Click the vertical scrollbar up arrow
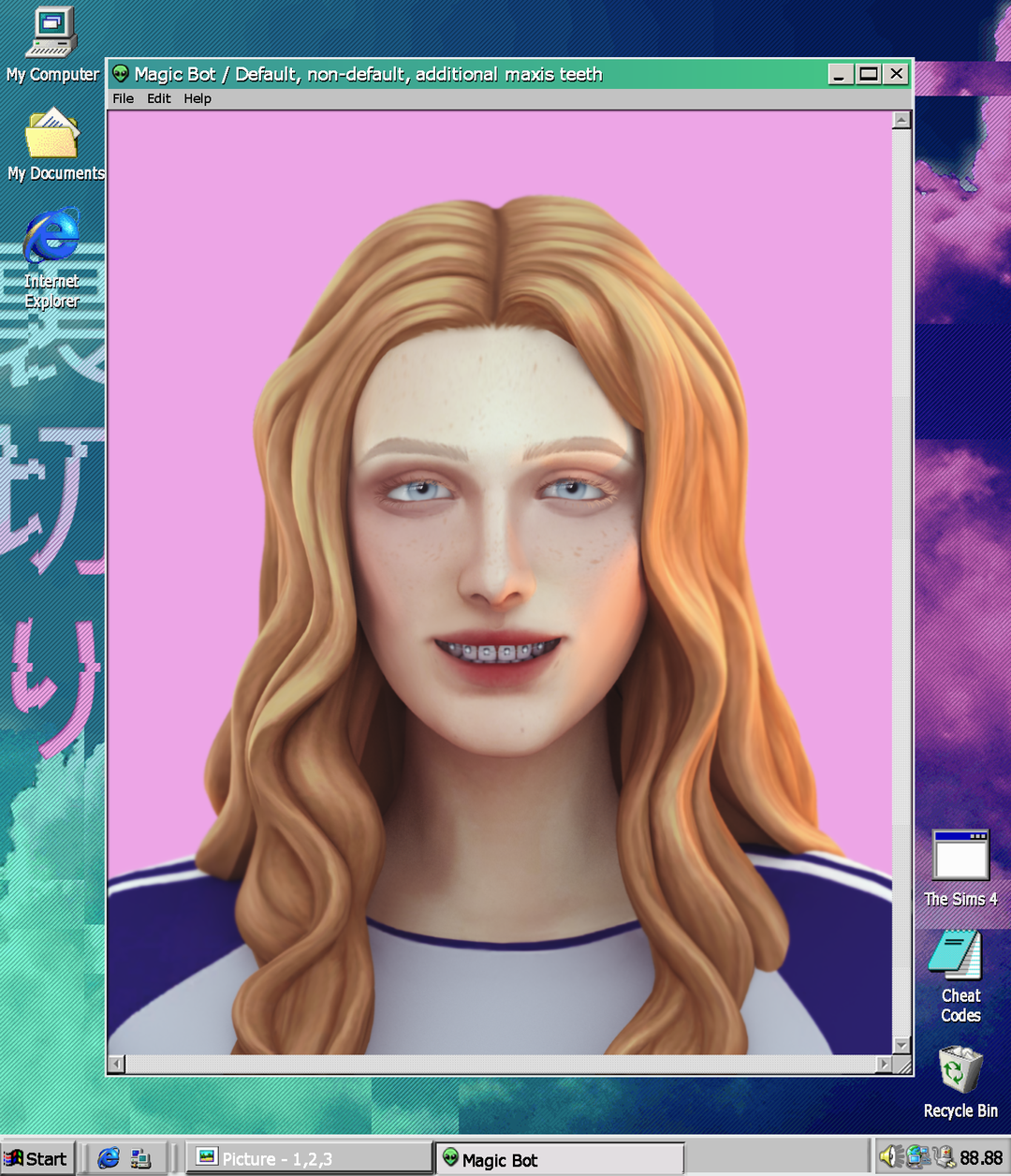The image size is (1011, 1176). [901, 120]
